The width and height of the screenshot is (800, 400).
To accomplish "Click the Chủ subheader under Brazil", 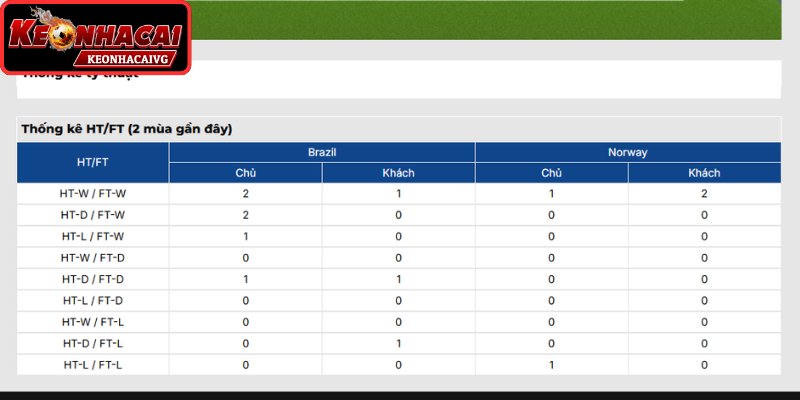I will 245,173.
